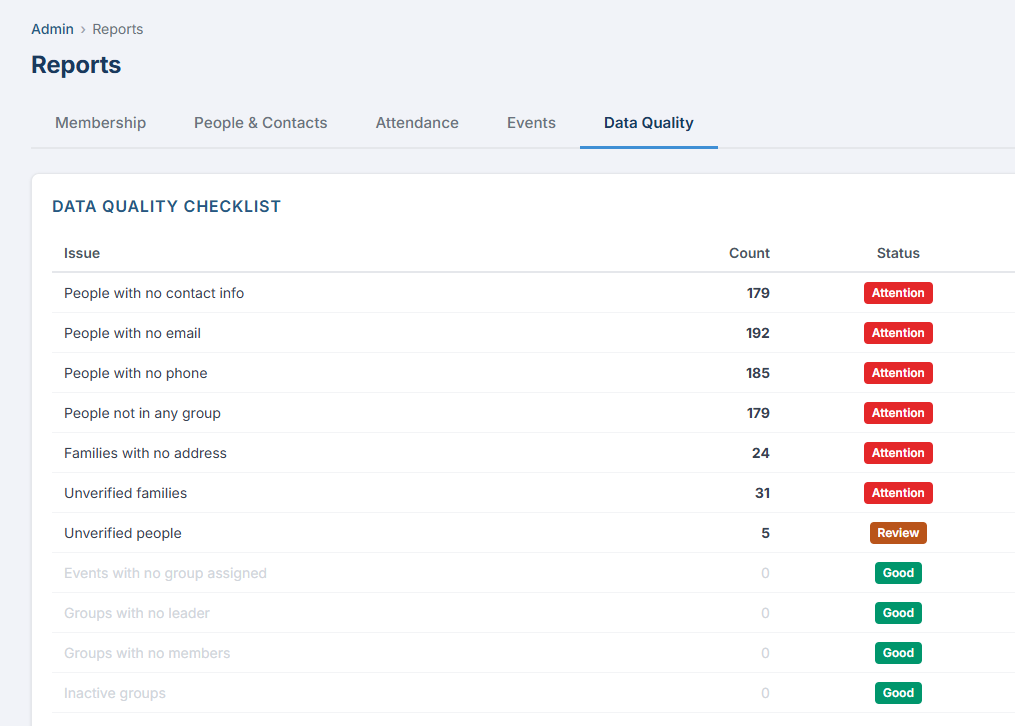1015x726 pixels.
Task: Select the Review badge for unverified people
Action: [897, 532]
